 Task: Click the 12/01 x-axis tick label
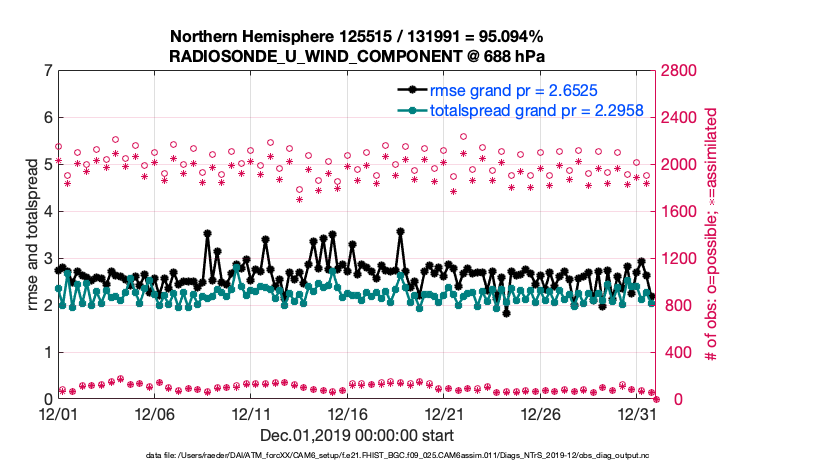[x=58, y=413]
